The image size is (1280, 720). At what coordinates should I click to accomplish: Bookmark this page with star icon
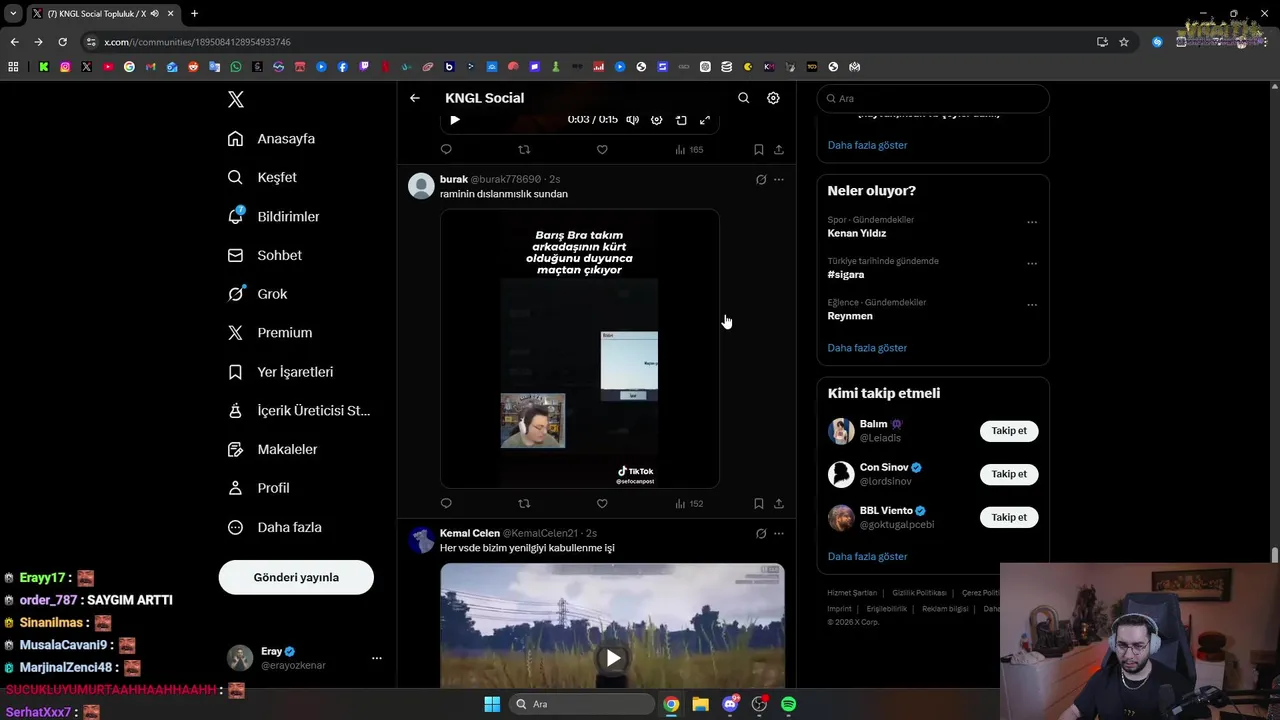(x=1124, y=42)
